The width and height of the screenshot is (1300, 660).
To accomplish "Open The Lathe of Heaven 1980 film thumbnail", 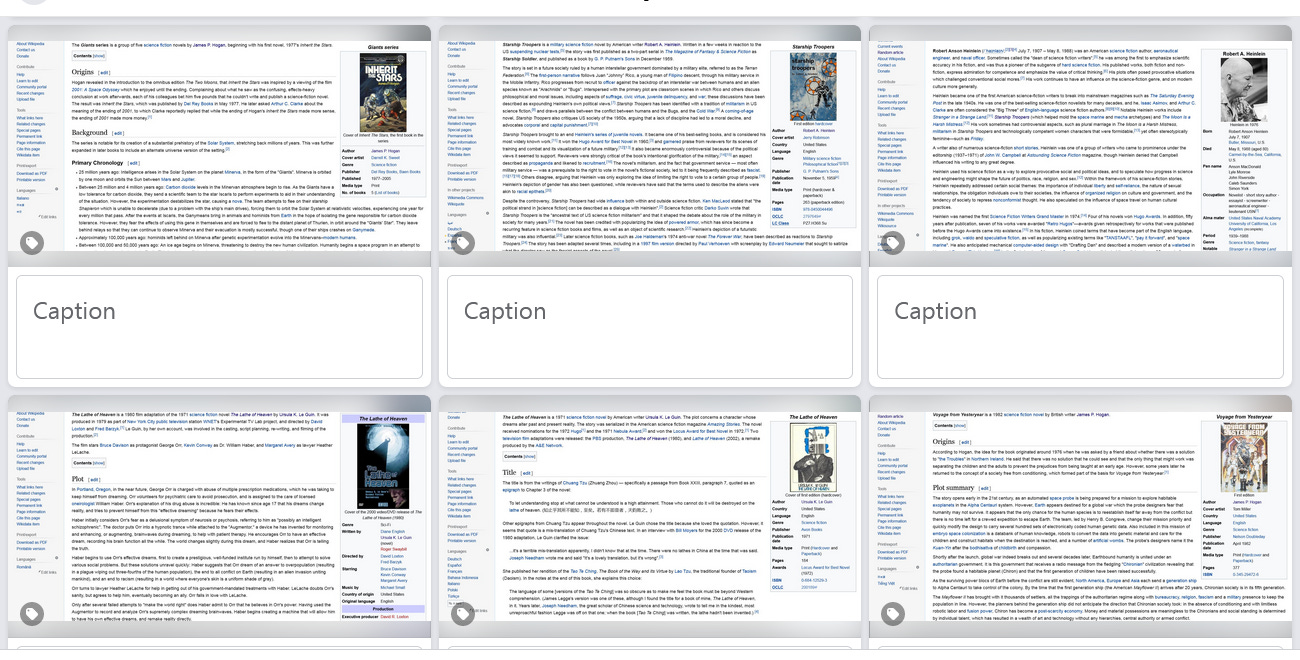I will click(x=219, y=516).
